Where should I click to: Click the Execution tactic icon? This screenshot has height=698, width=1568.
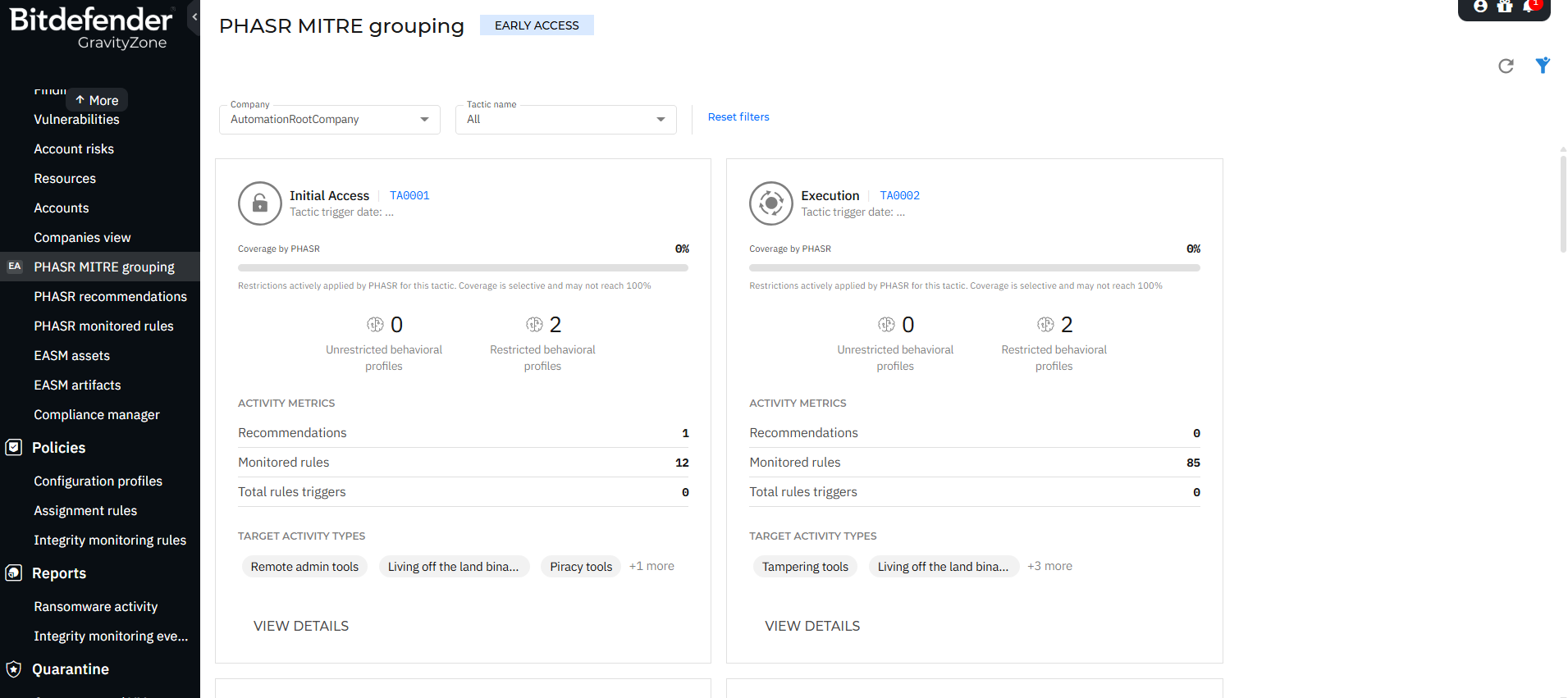[770, 203]
